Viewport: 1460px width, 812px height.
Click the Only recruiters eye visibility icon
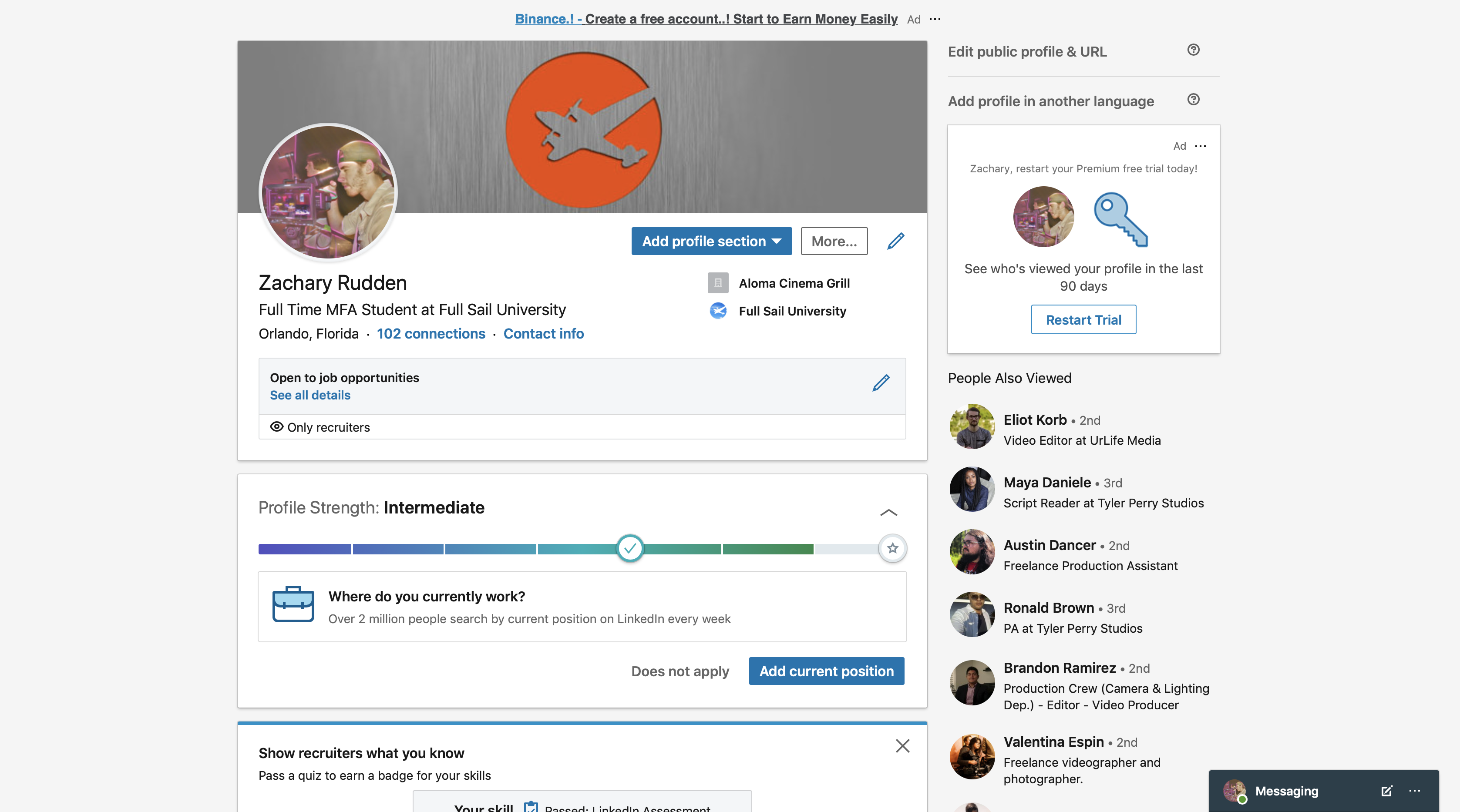click(x=276, y=427)
